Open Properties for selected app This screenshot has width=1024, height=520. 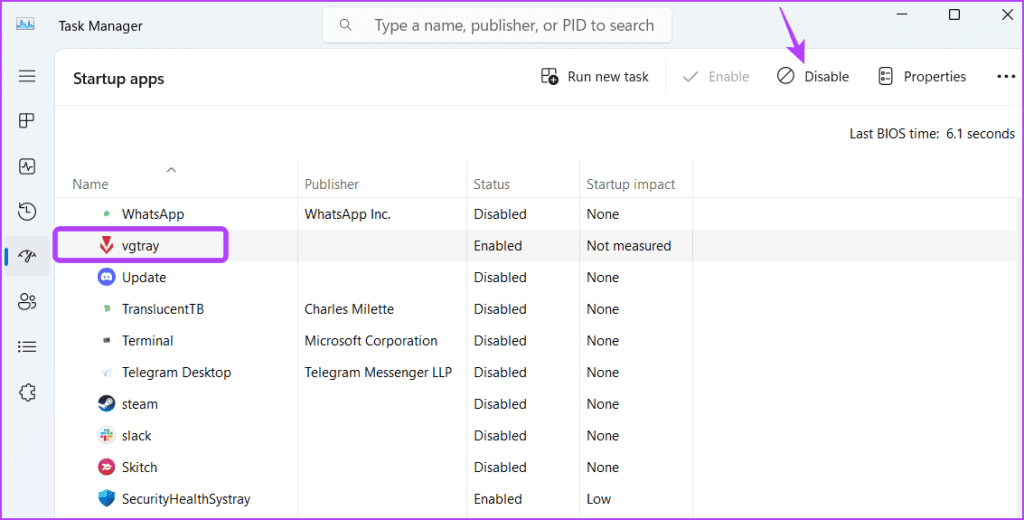click(x=922, y=77)
